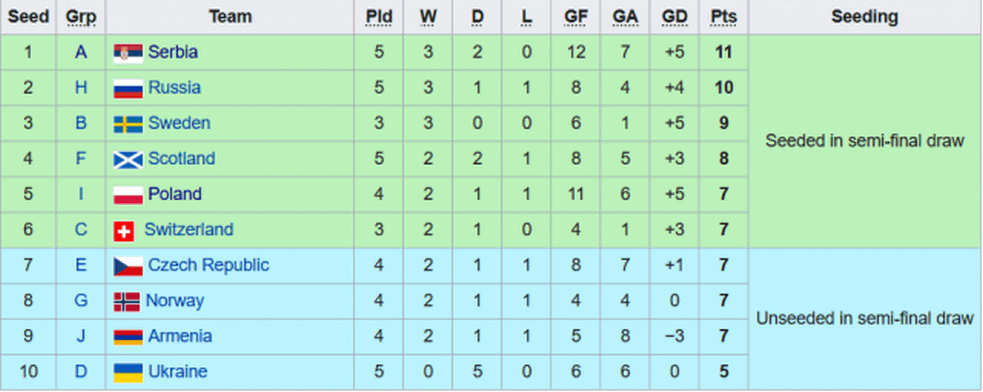Click the Serbia flag icon
Image resolution: width=983 pixels, height=392 pixels.
[x=129, y=53]
